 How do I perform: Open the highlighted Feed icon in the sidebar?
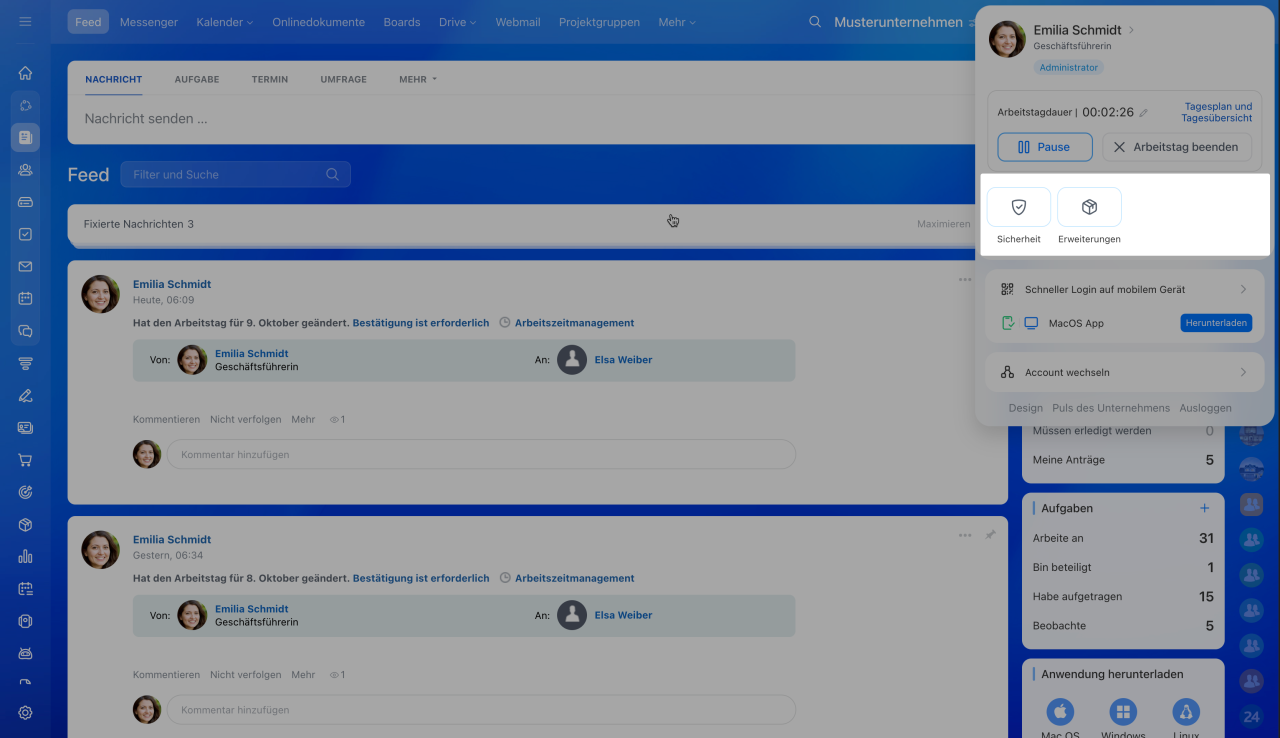pyautogui.click(x=25, y=137)
